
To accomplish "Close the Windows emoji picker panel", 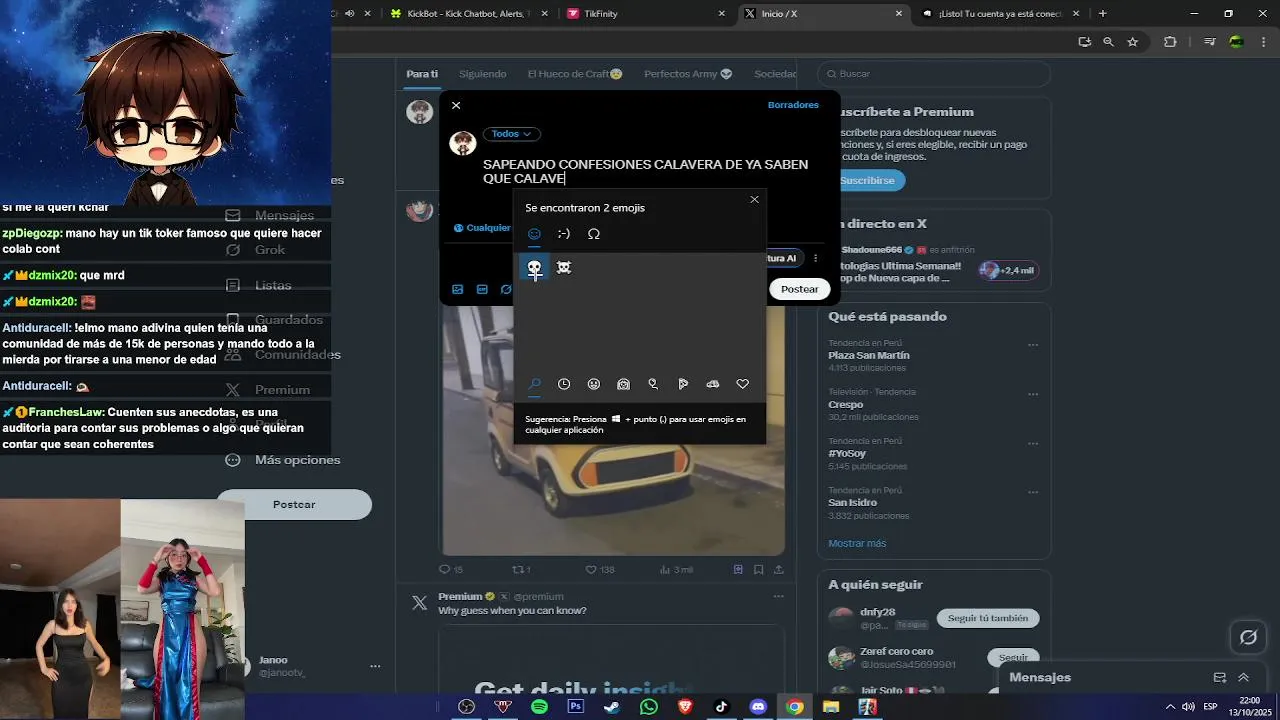I will [x=755, y=199].
